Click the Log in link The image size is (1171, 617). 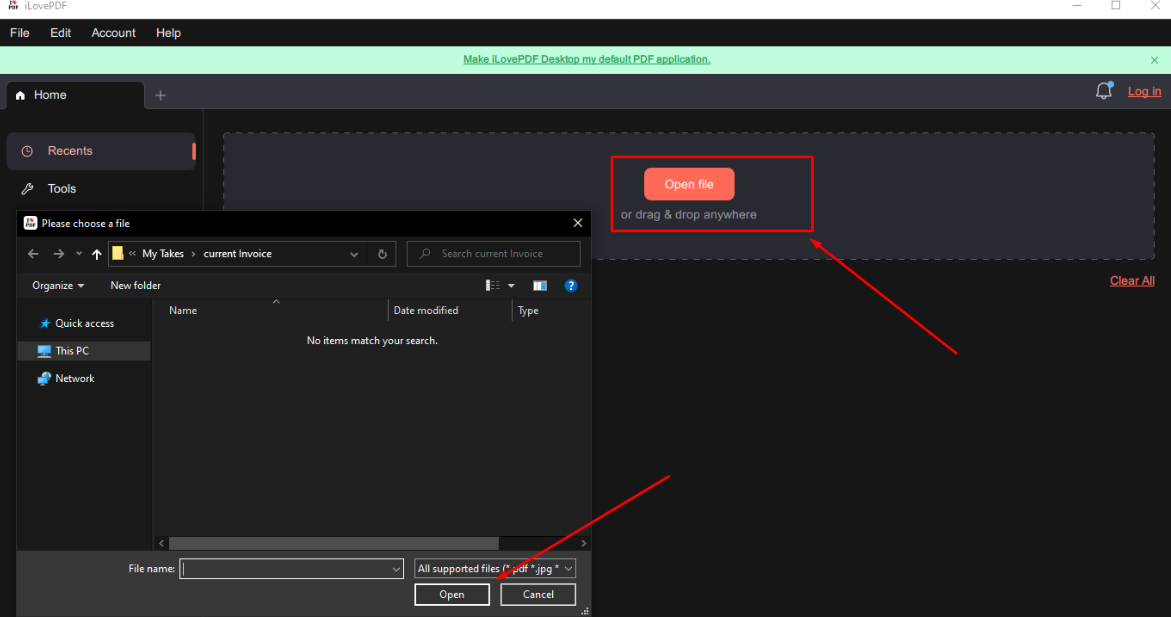pos(1144,91)
